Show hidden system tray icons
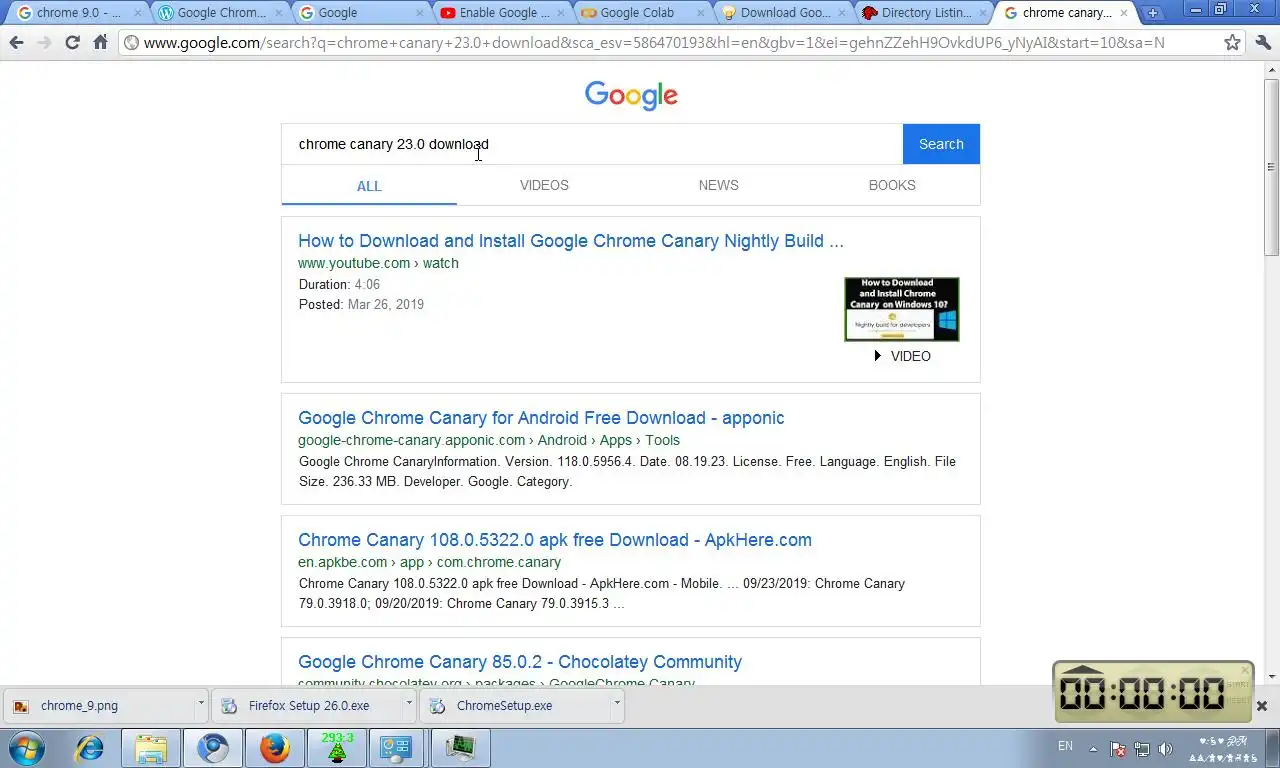This screenshot has width=1280, height=768. click(1093, 748)
